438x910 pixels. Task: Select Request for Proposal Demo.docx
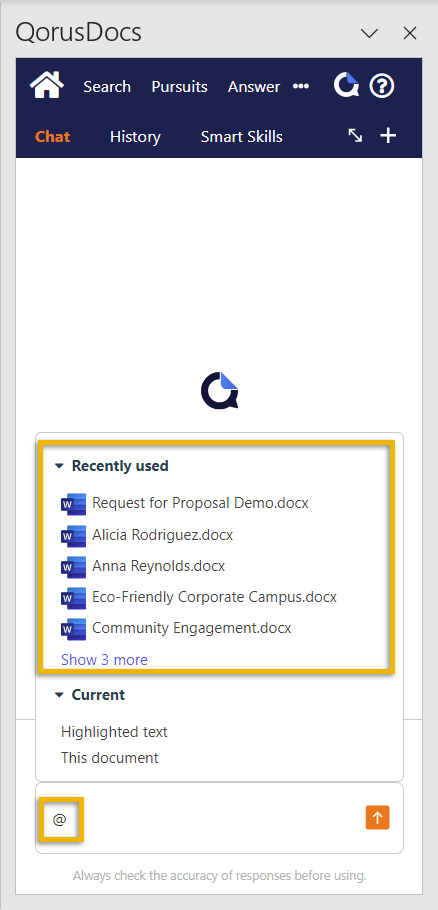200,503
